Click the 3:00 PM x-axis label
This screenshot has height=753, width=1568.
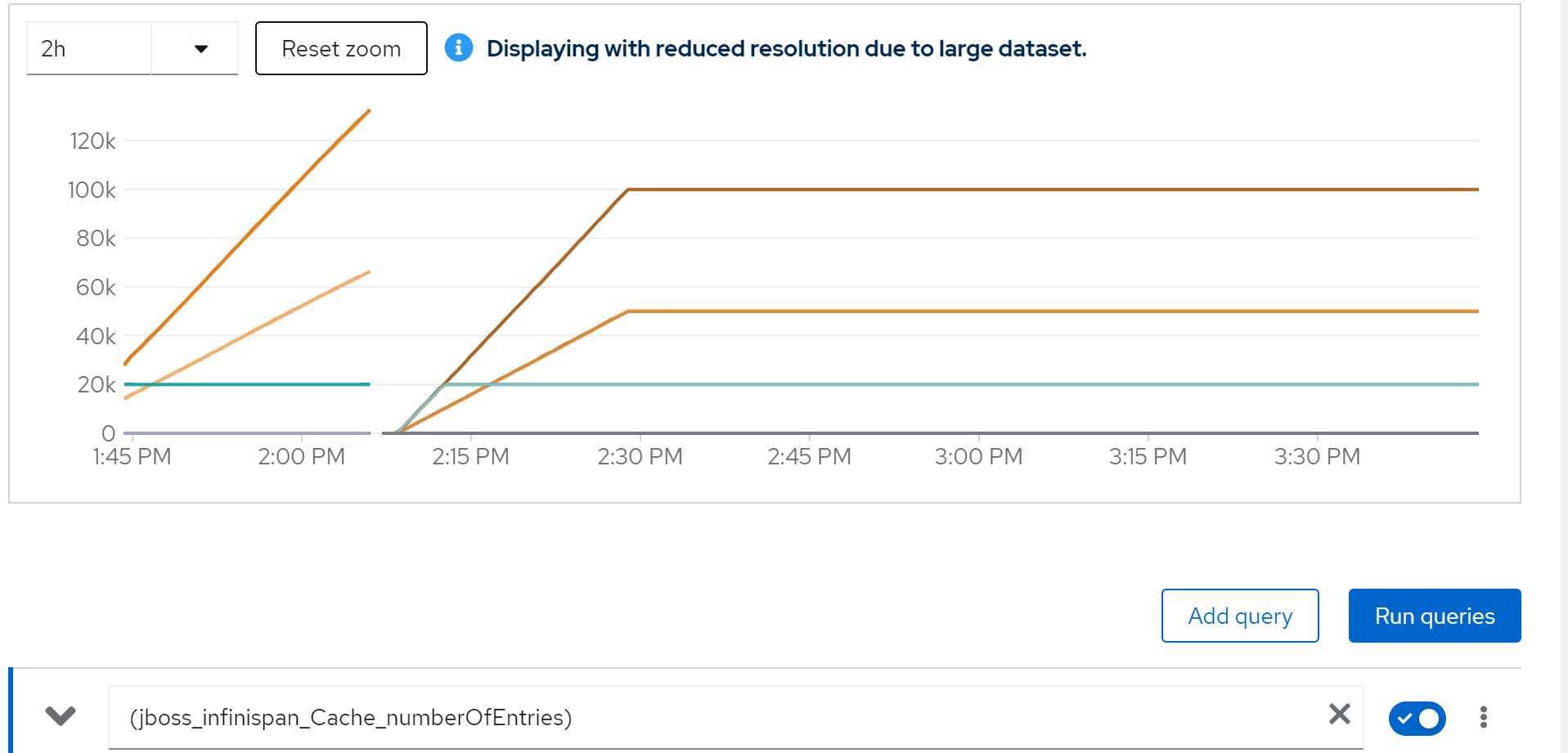pos(978,456)
